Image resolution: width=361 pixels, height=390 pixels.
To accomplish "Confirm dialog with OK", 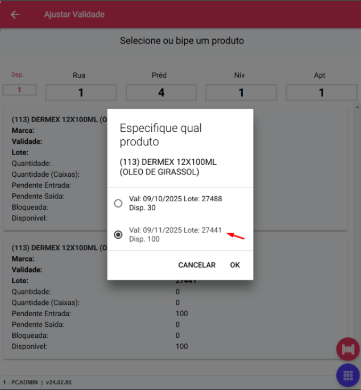I will pos(235,265).
